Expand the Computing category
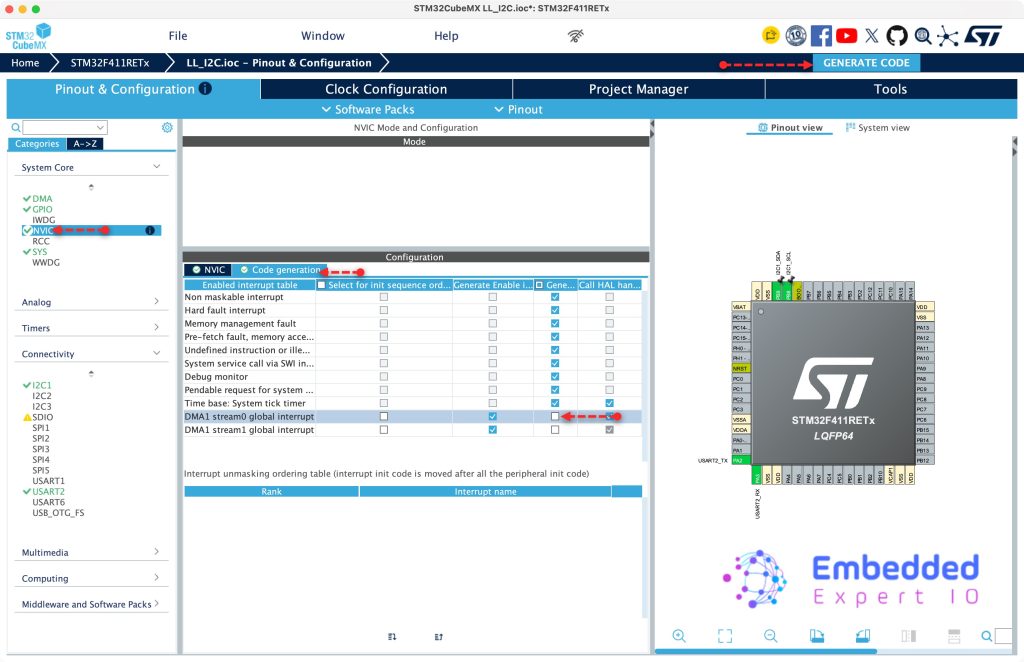 coord(91,578)
